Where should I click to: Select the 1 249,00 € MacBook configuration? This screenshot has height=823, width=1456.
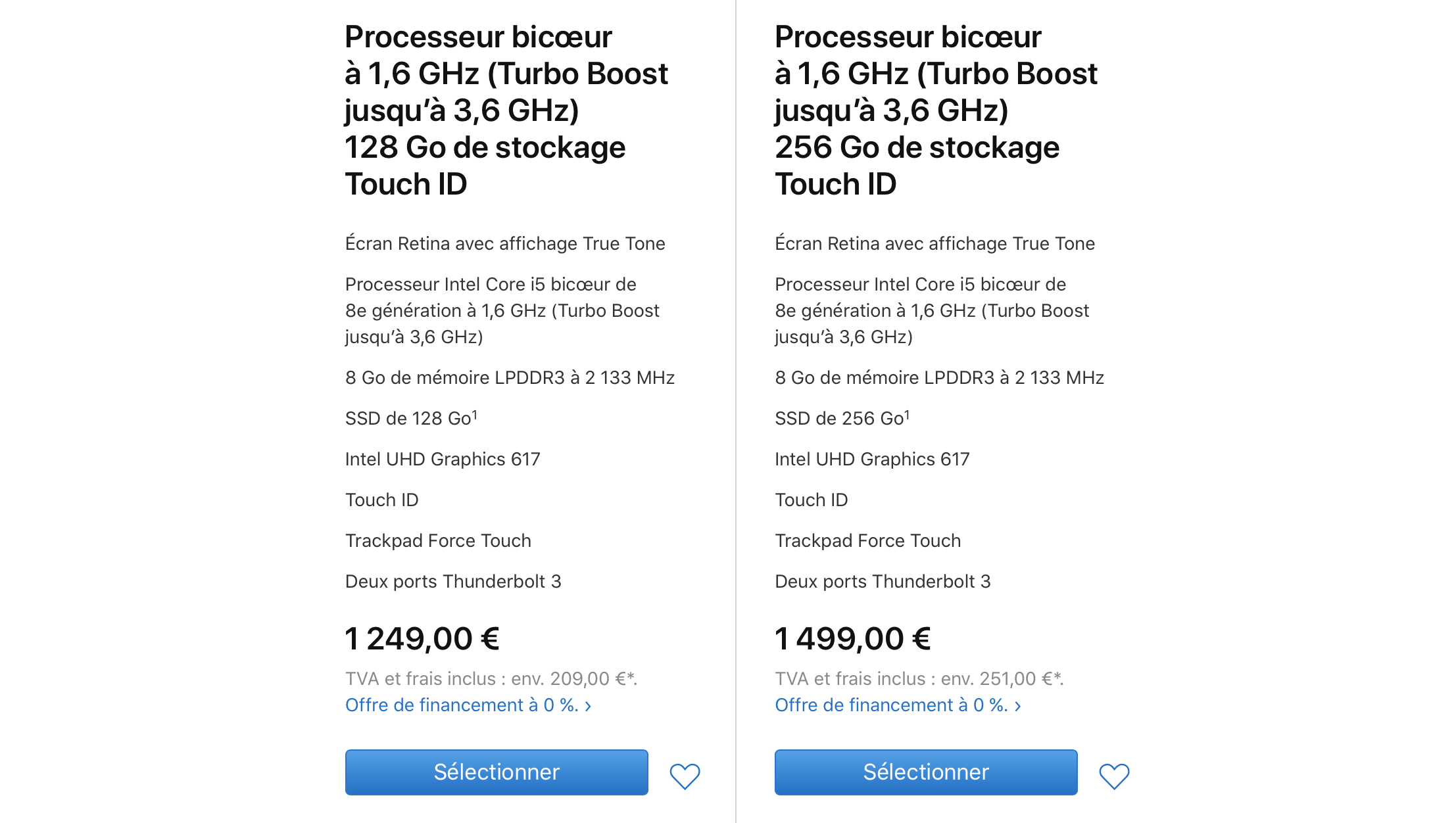coord(497,772)
